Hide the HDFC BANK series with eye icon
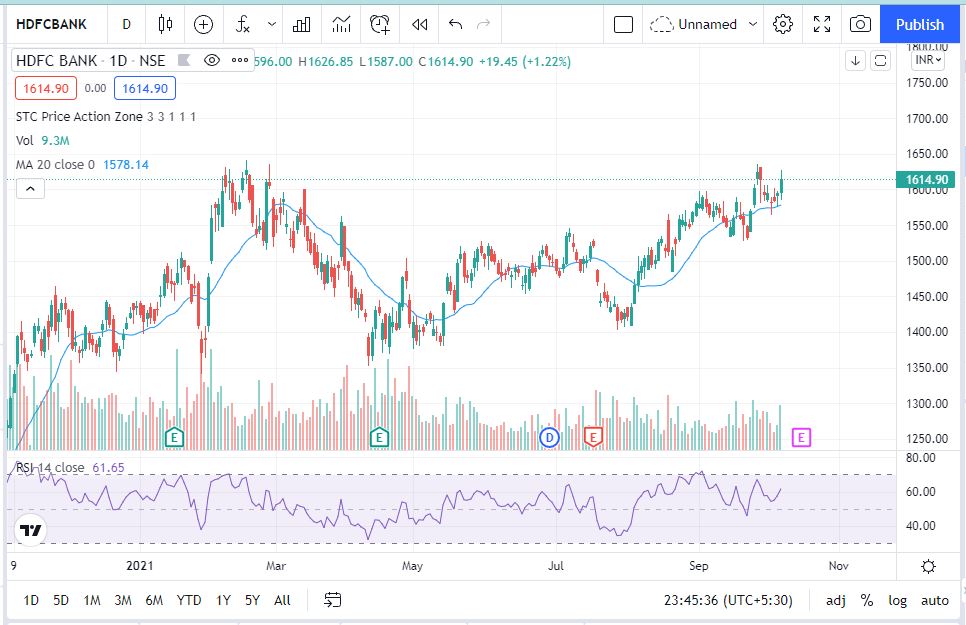The height and width of the screenshot is (625, 966). 211,61
